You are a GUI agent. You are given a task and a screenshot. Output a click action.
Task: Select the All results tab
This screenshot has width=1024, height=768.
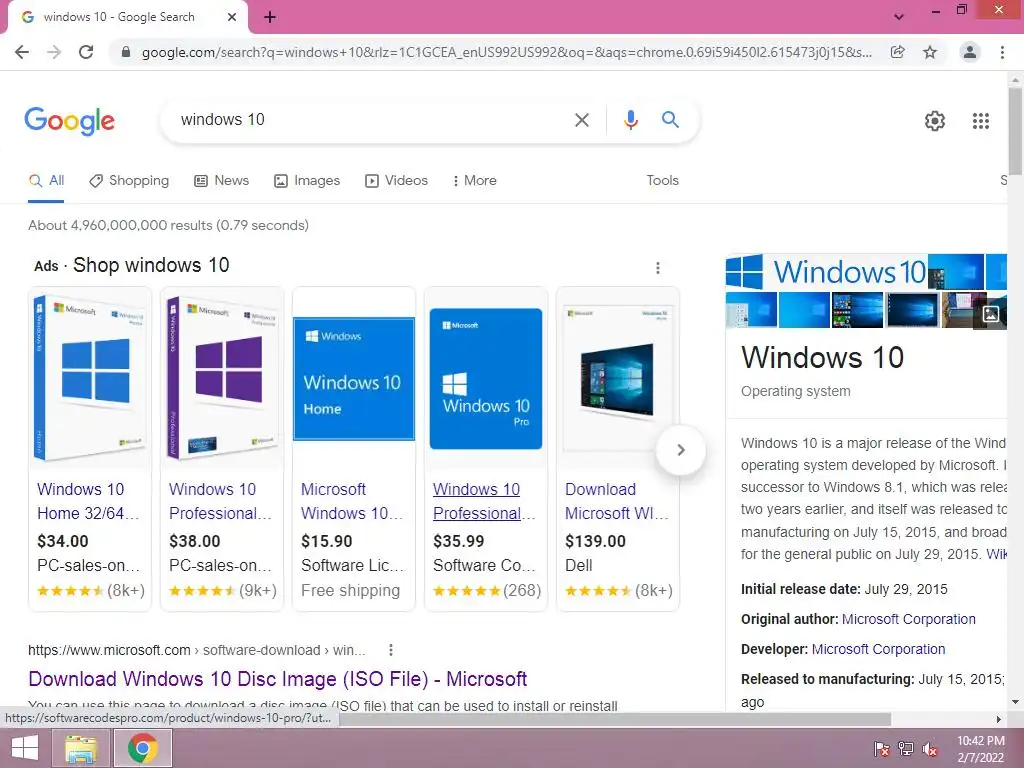pos(46,181)
